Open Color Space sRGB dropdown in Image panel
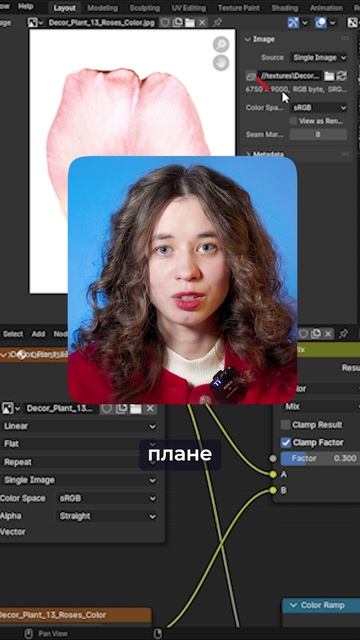360x640 pixels. coord(319,108)
